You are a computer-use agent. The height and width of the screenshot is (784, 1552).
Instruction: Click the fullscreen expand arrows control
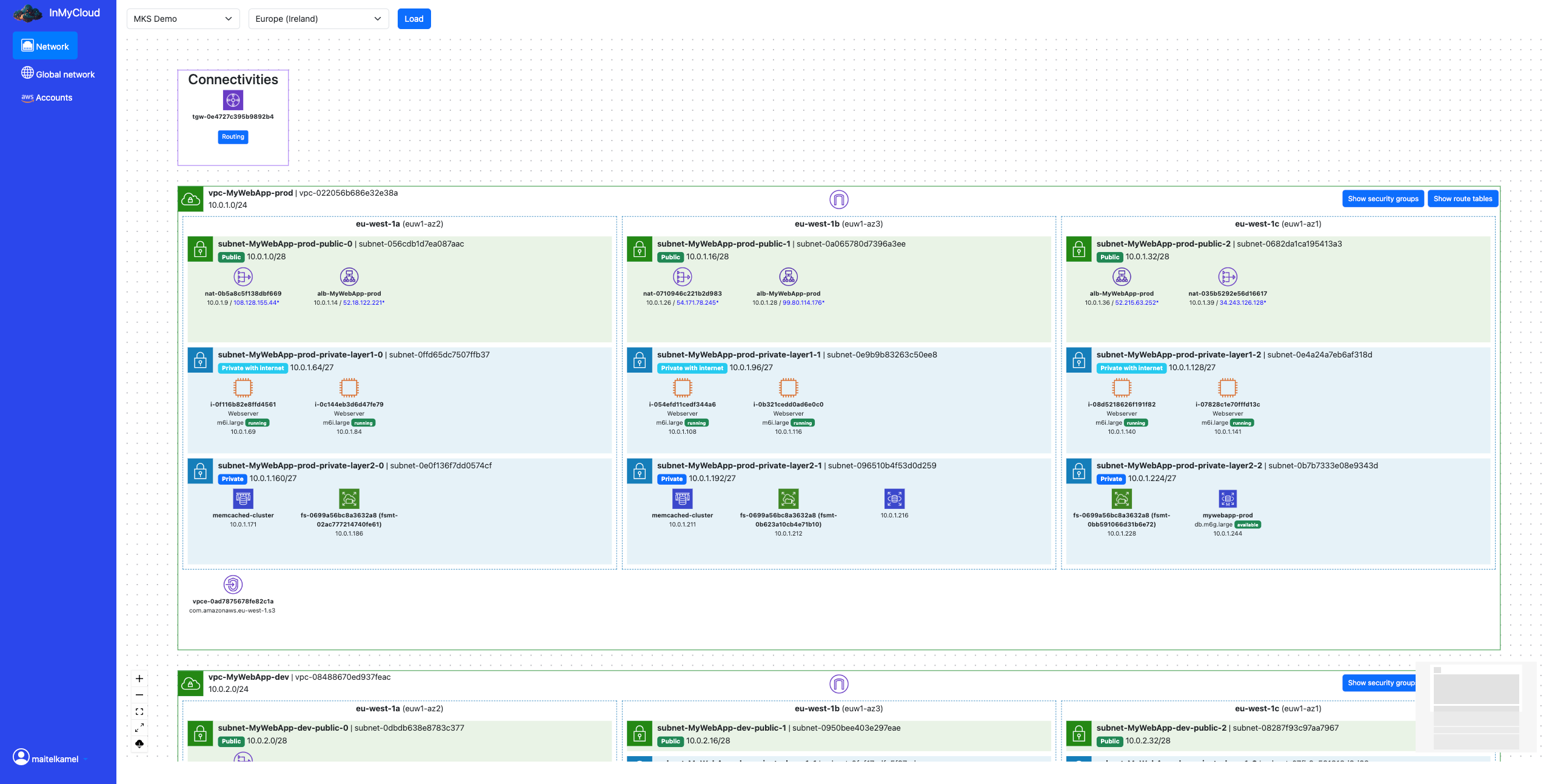point(139,728)
